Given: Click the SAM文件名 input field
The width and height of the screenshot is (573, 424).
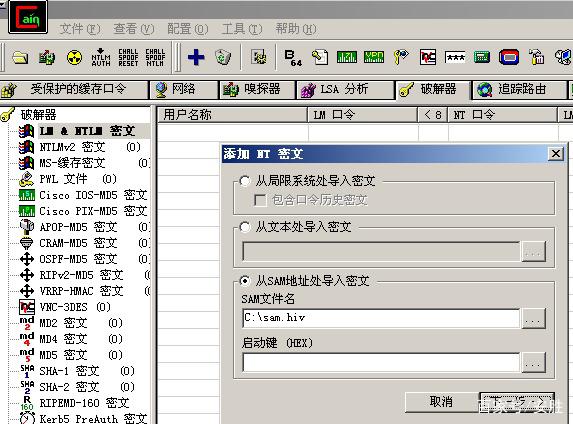Looking at the screenshot, I should pyautogui.click(x=381, y=318).
